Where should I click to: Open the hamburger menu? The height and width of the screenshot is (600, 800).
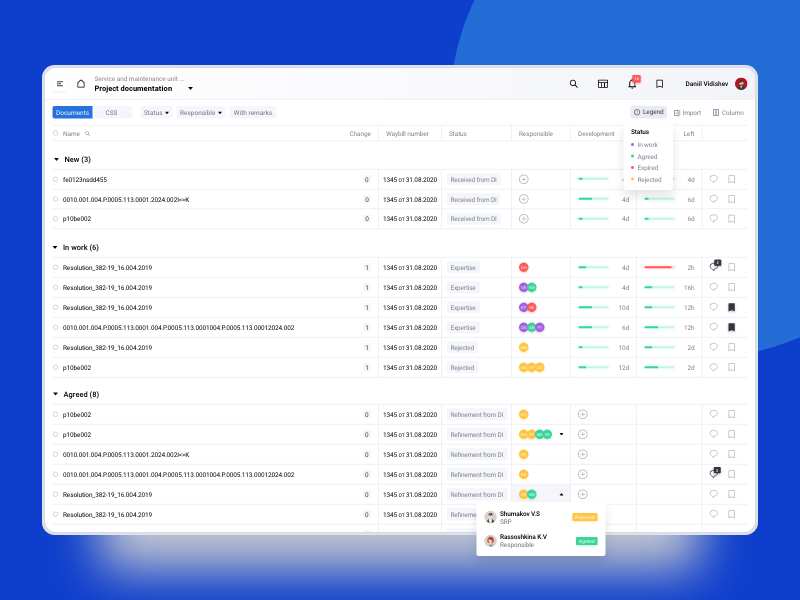60,84
